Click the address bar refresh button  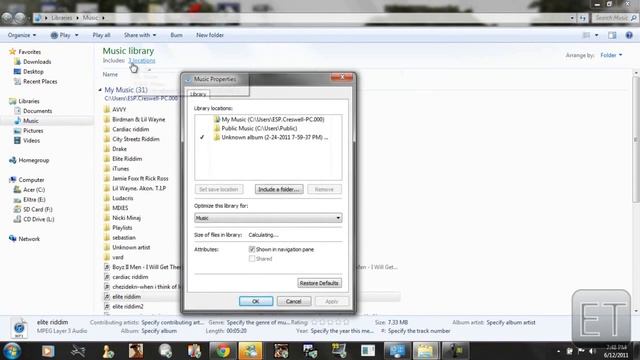(582, 18)
